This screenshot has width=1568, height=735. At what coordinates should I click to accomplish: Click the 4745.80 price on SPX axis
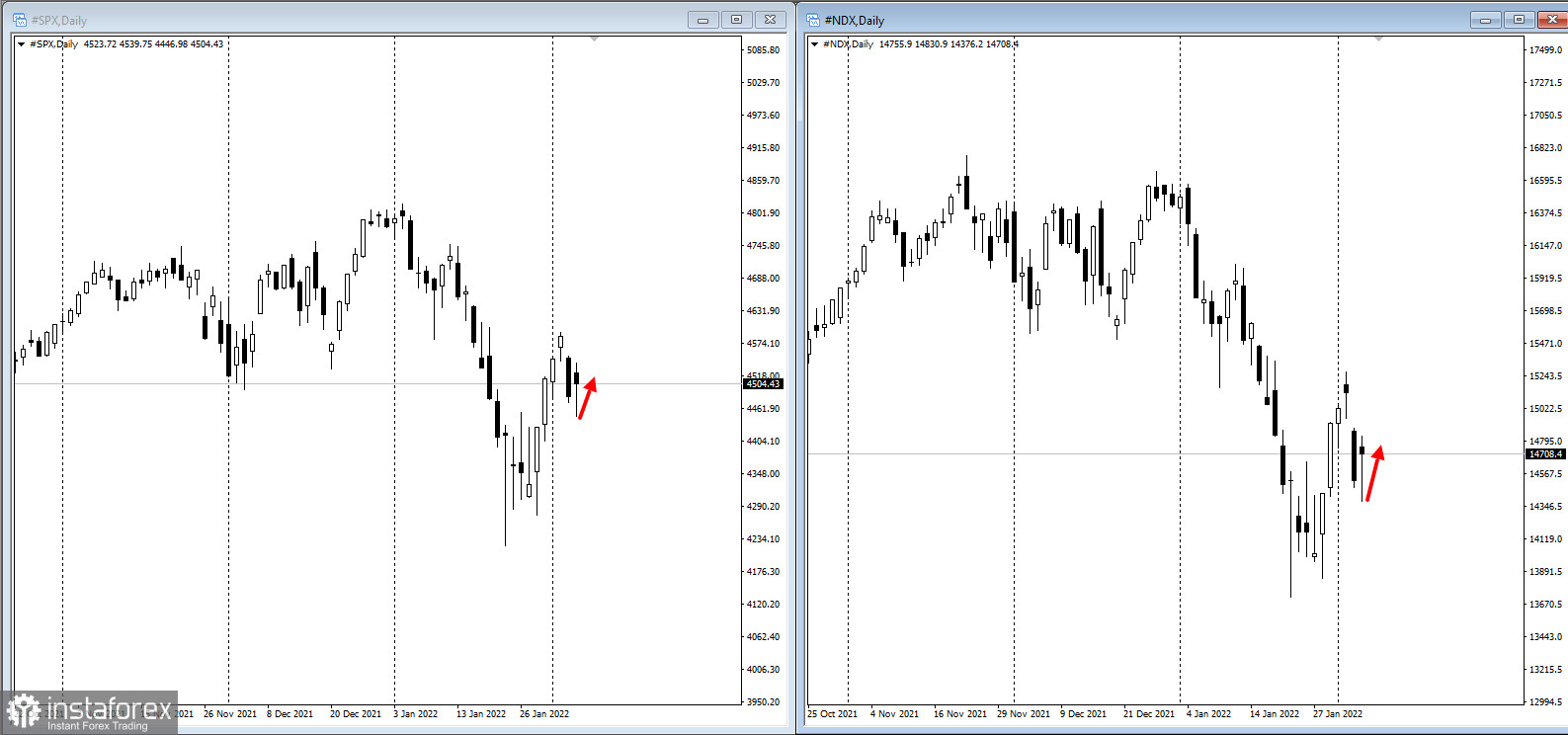(763, 246)
